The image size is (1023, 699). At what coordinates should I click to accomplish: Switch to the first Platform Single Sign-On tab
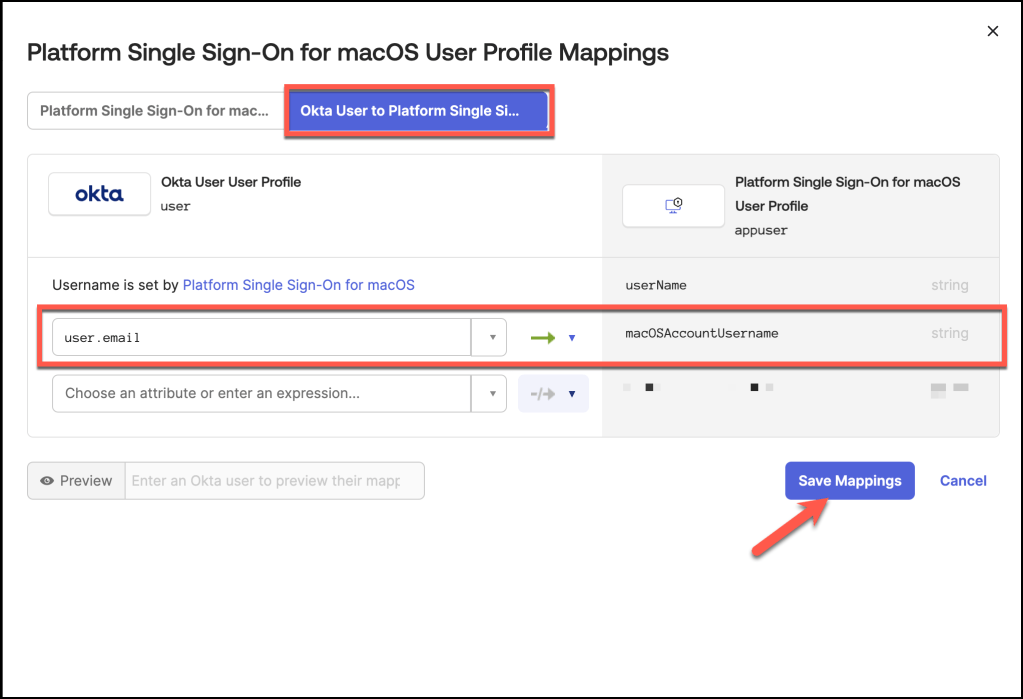click(x=154, y=111)
